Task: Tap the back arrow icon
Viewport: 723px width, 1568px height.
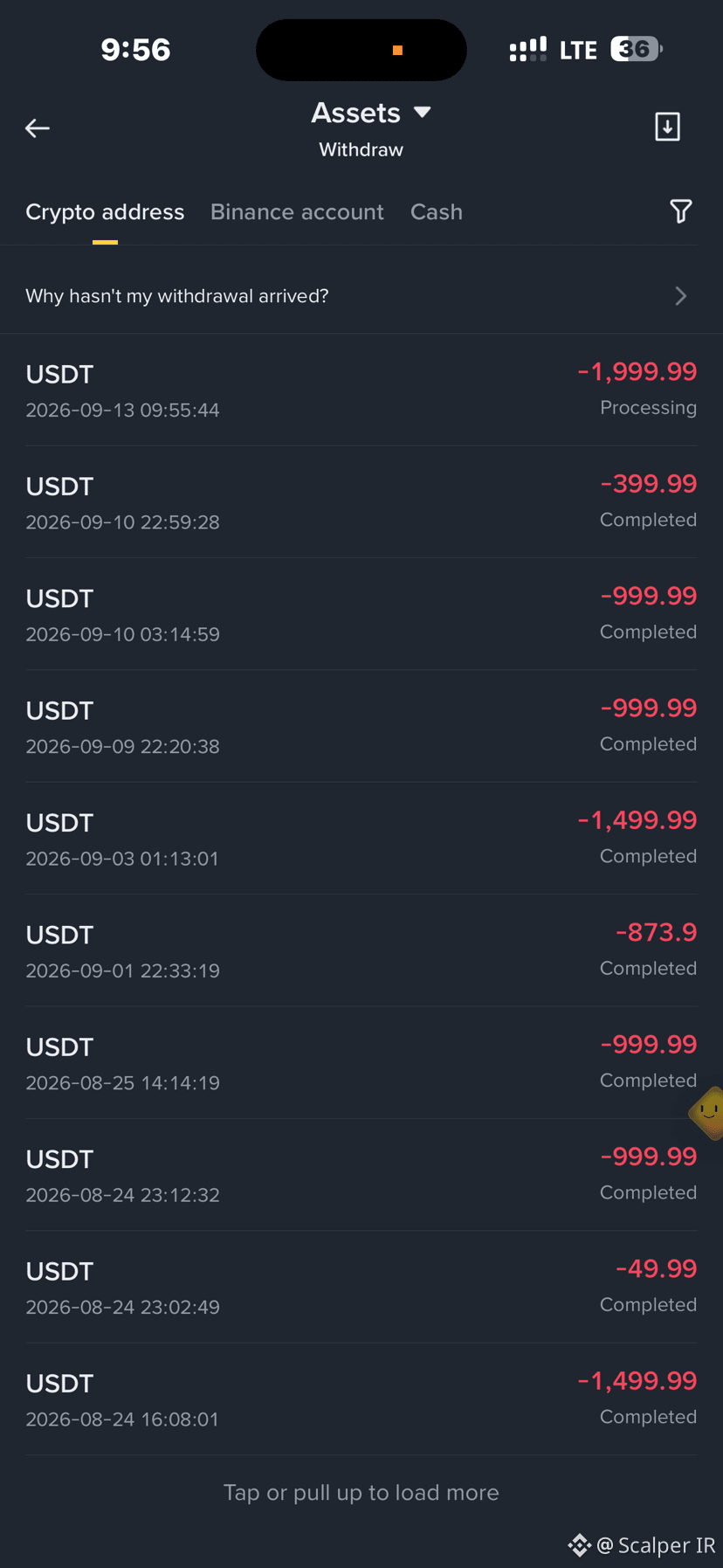Action: [x=38, y=128]
